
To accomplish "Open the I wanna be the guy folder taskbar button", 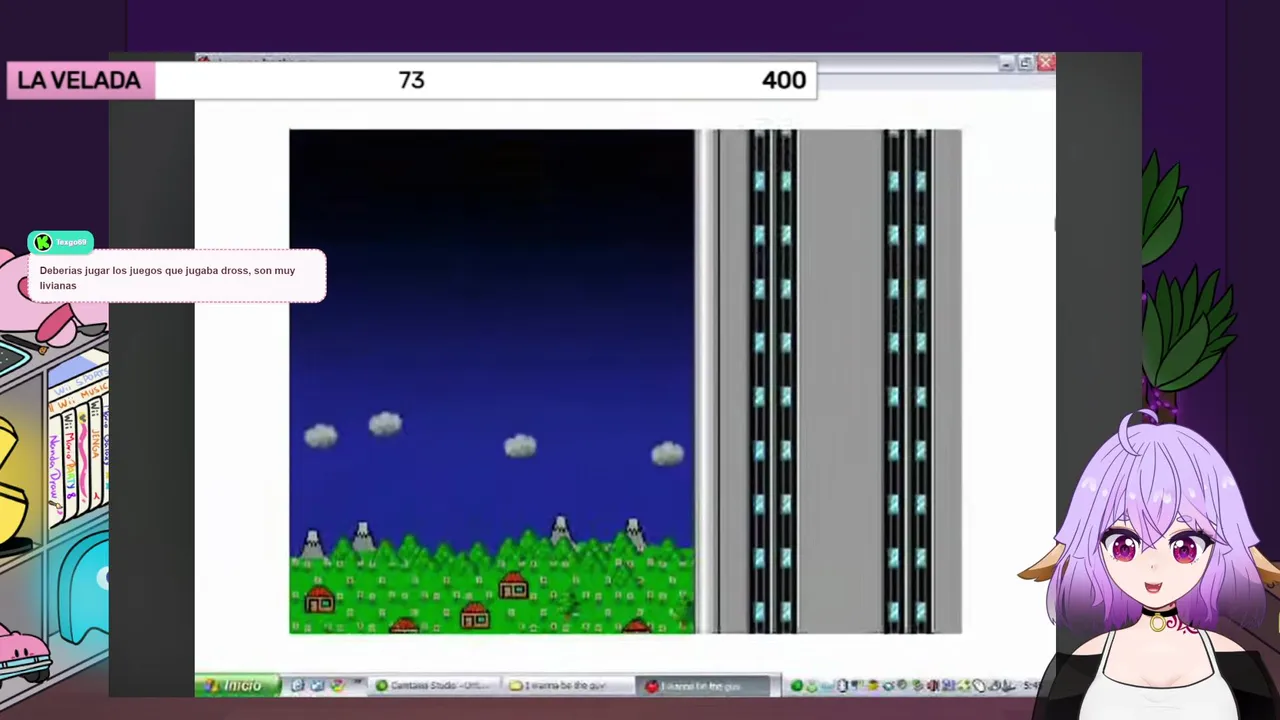I will point(568,685).
